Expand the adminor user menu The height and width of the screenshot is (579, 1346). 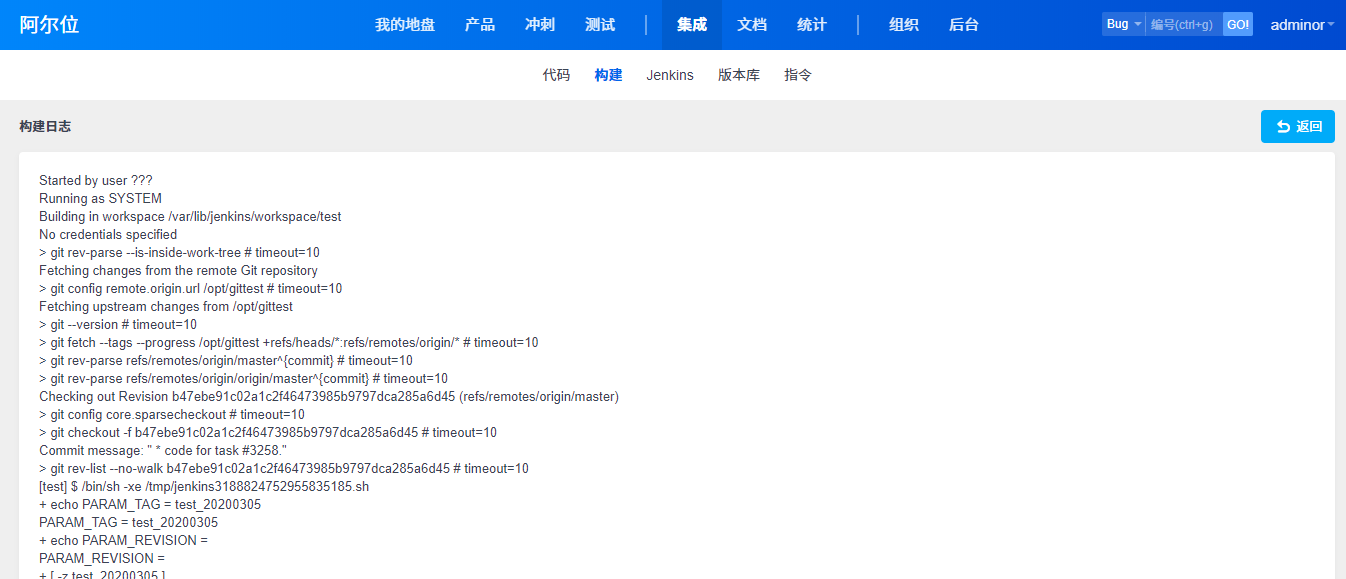click(1302, 25)
